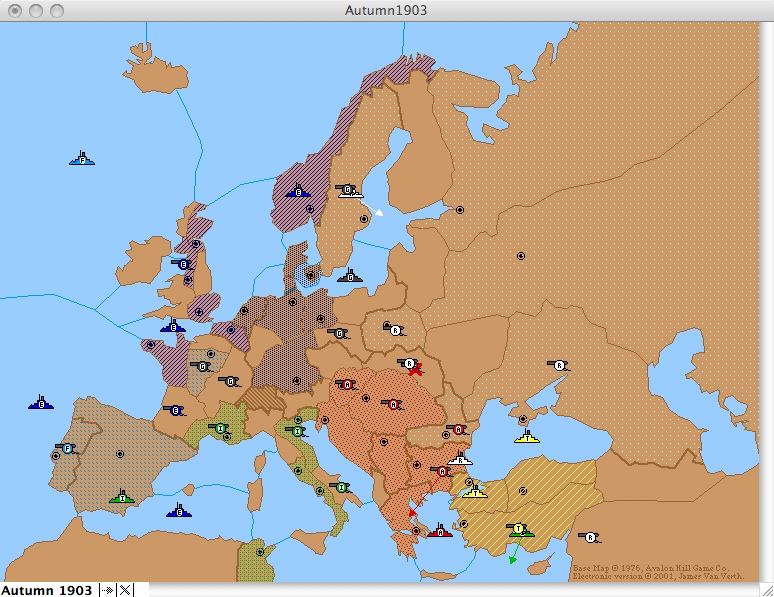The image size is (774, 597).
Task: Click the Belgium supply center dot
Action: pos(231,329)
